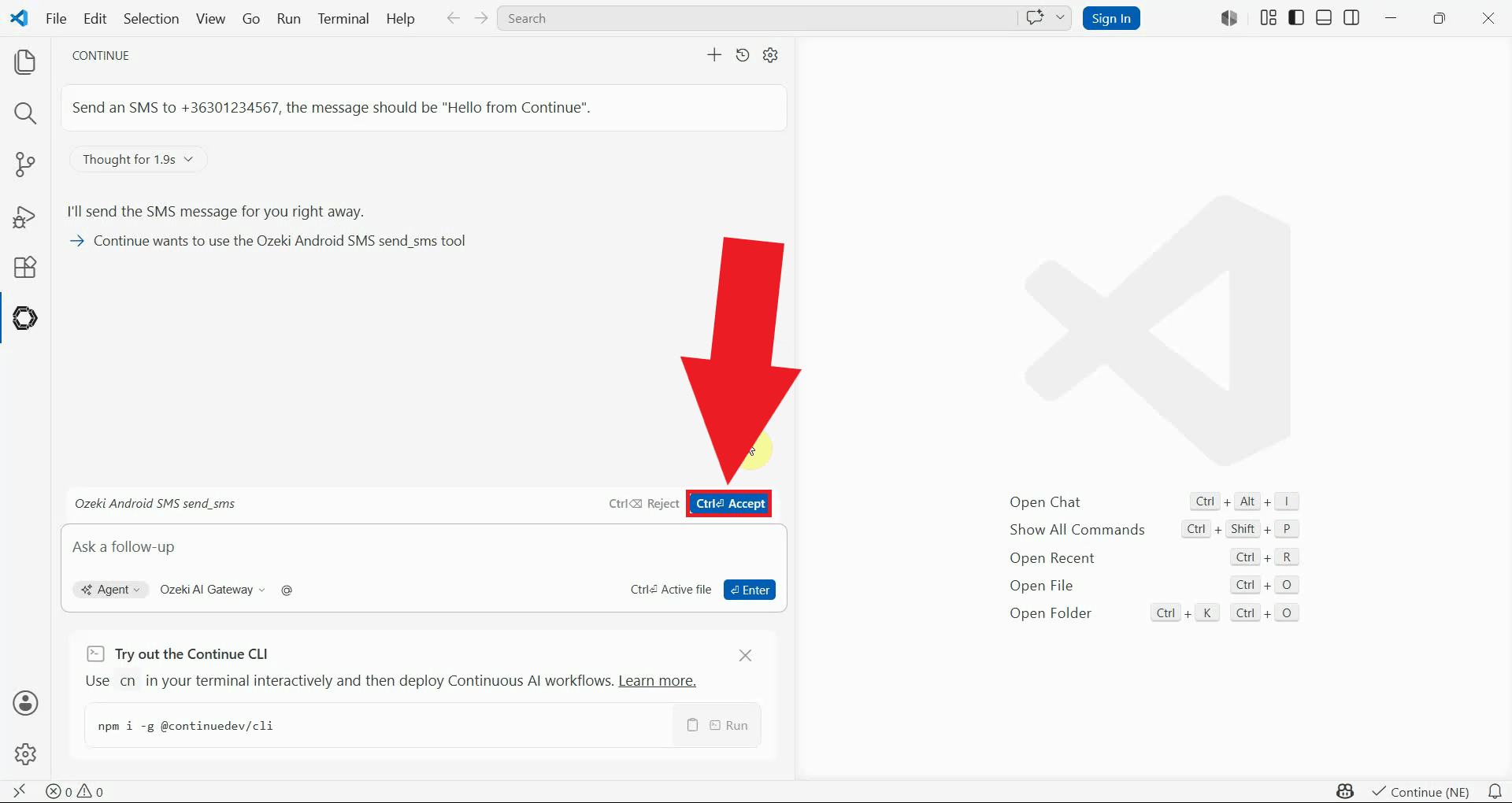
Task: Customize editor layout
Action: (1268, 18)
